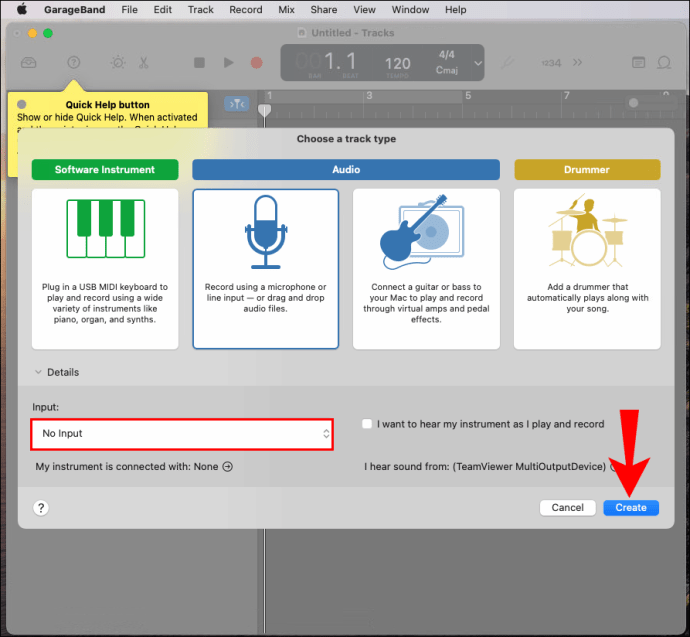
Task: Click the playhead marker in the ruler
Action: coord(264,110)
